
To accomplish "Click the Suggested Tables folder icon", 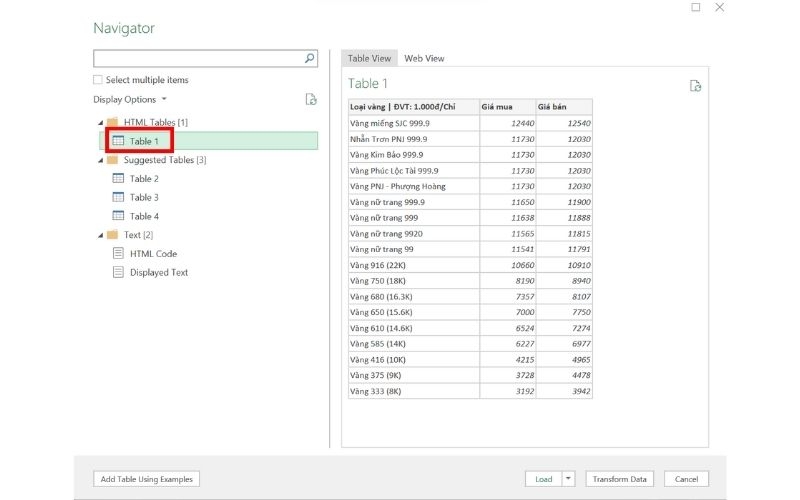I will (x=112, y=160).
